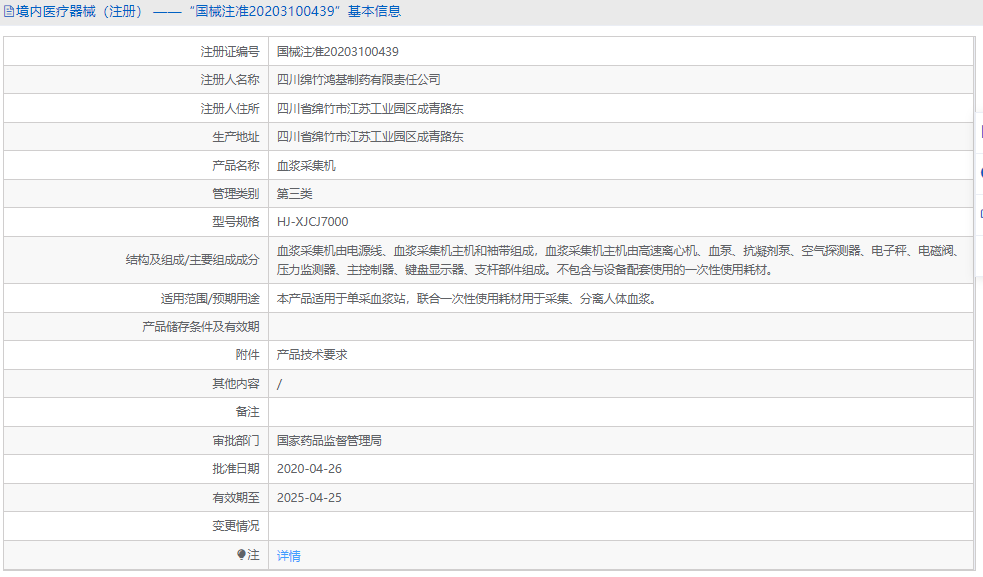The height and width of the screenshot is (577, 983).
Task: Select registration number value 国械注准20203100439
Action: point(337,51)
